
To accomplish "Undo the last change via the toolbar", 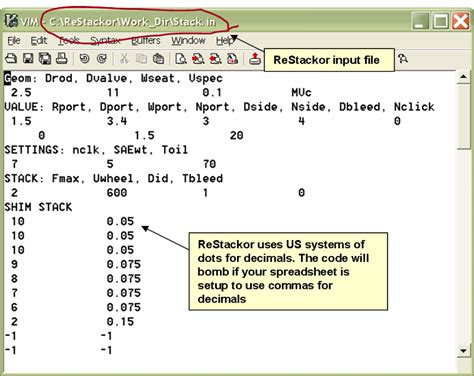I will coord(84,59).
